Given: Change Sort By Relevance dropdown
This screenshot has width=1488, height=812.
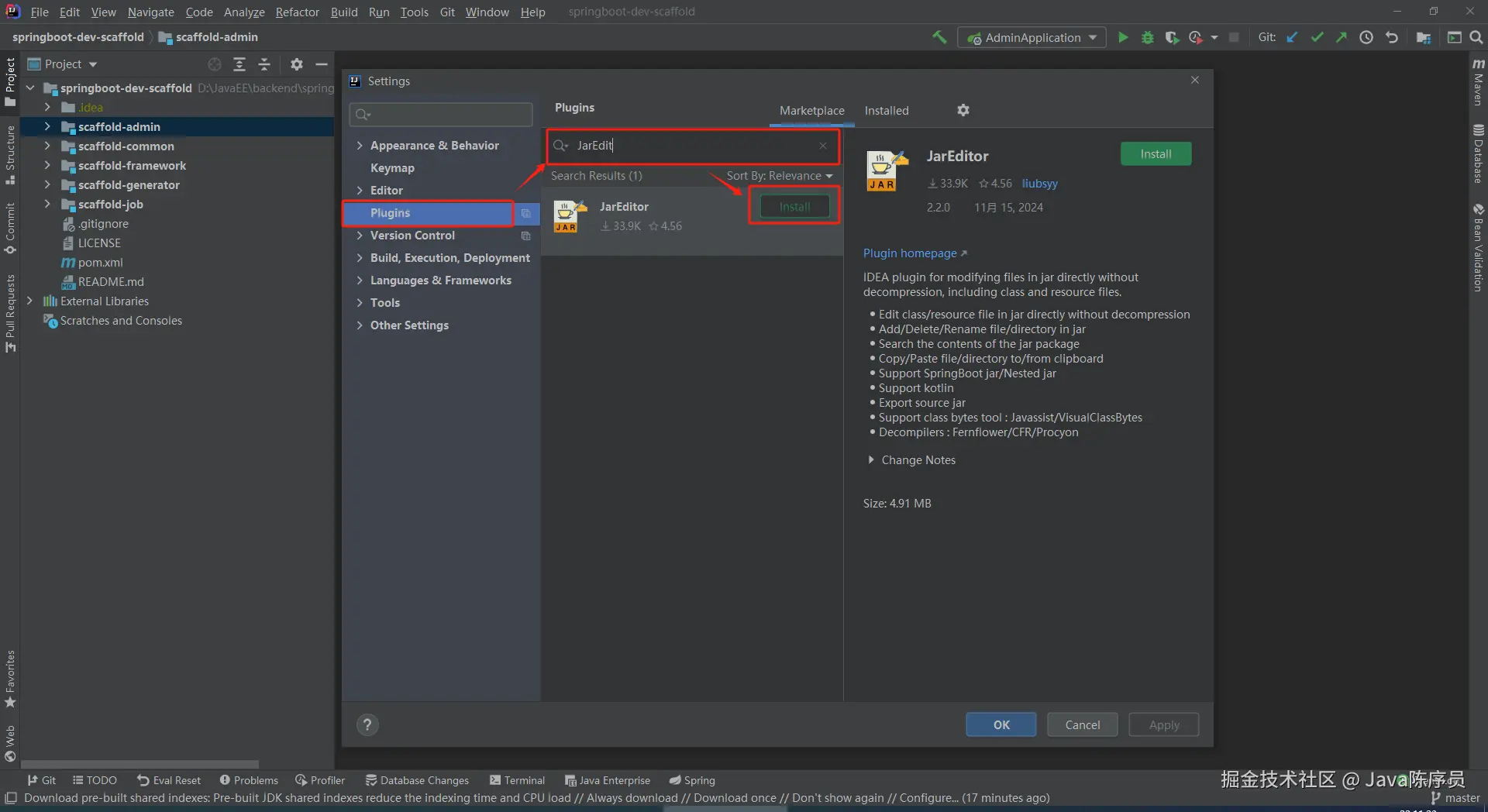Looking at the screenshot, I should point(780,176).
